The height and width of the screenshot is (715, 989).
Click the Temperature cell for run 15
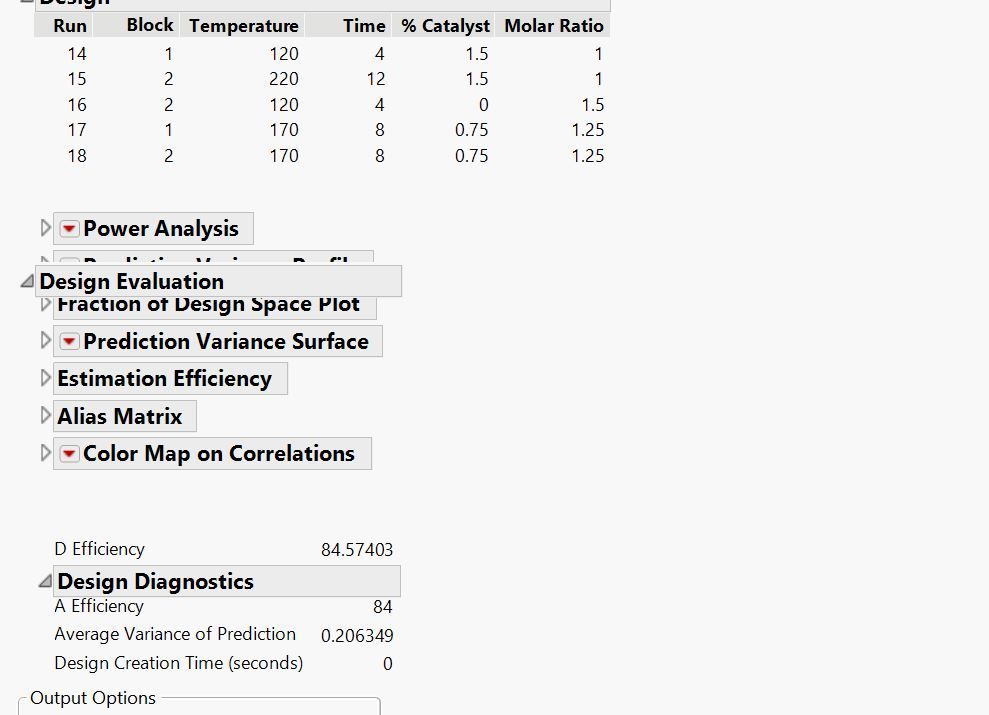pos(283,79)
